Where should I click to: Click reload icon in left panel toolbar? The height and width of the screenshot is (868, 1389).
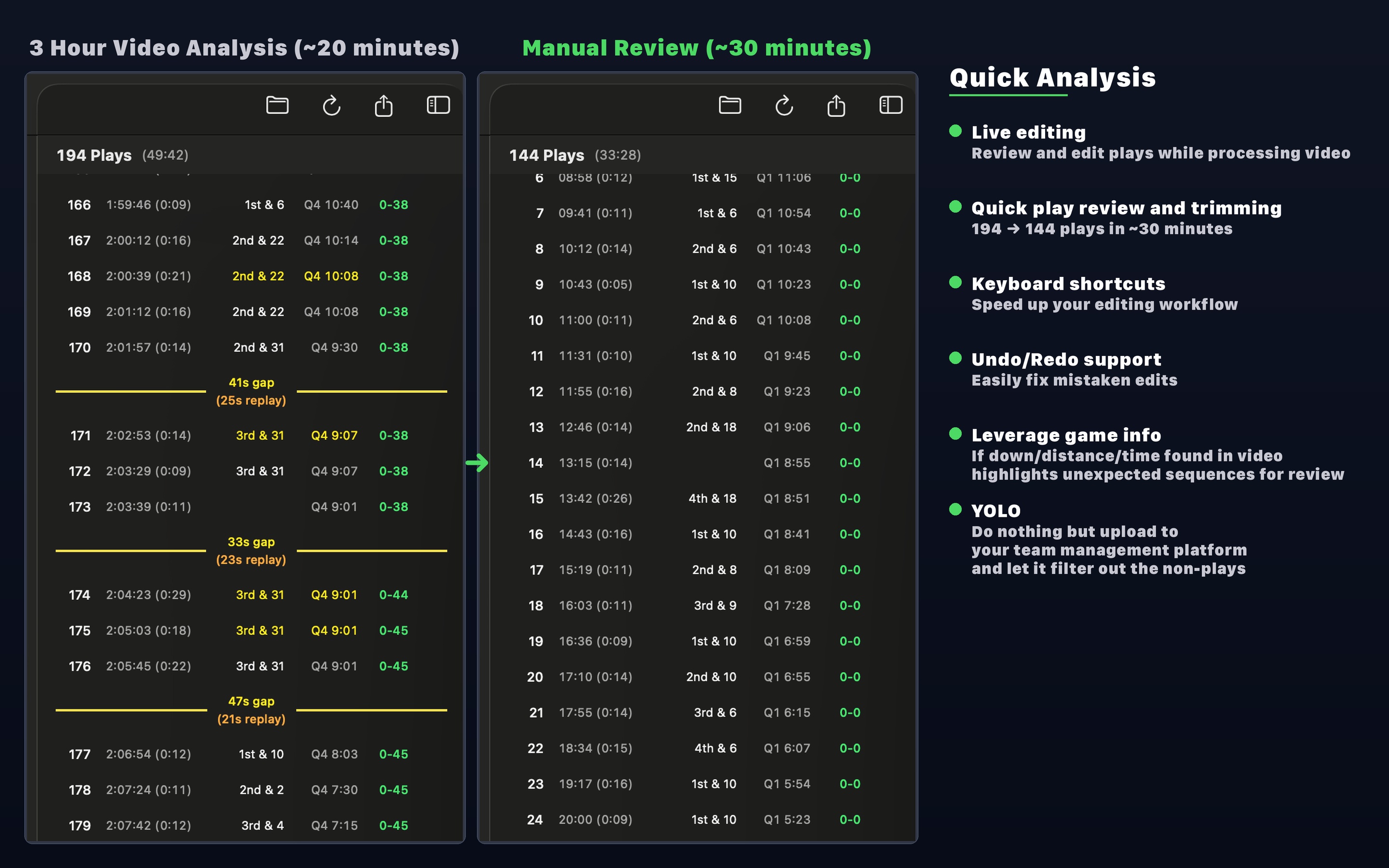[x=331, y=106]
